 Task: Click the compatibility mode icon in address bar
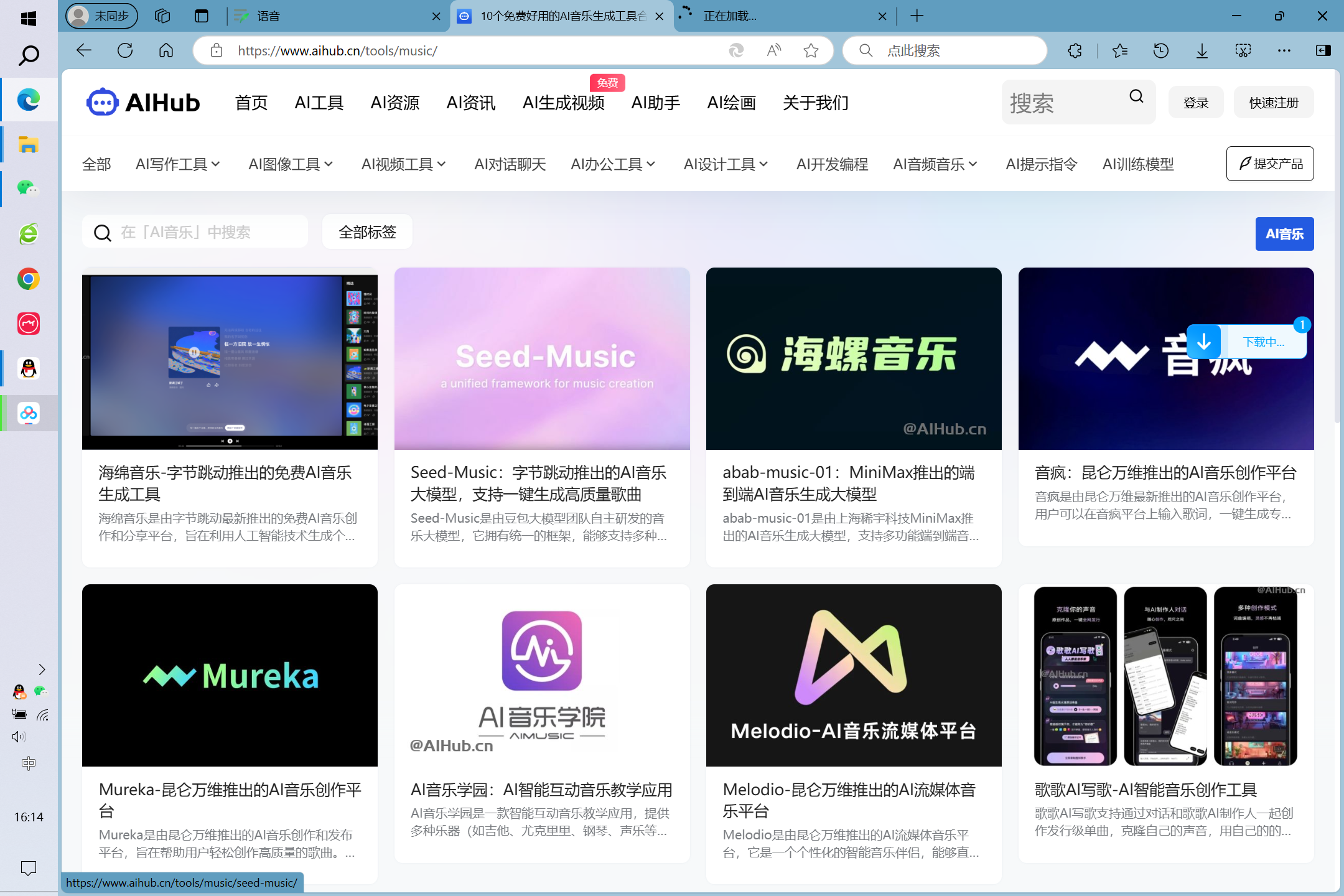(736, 50)
